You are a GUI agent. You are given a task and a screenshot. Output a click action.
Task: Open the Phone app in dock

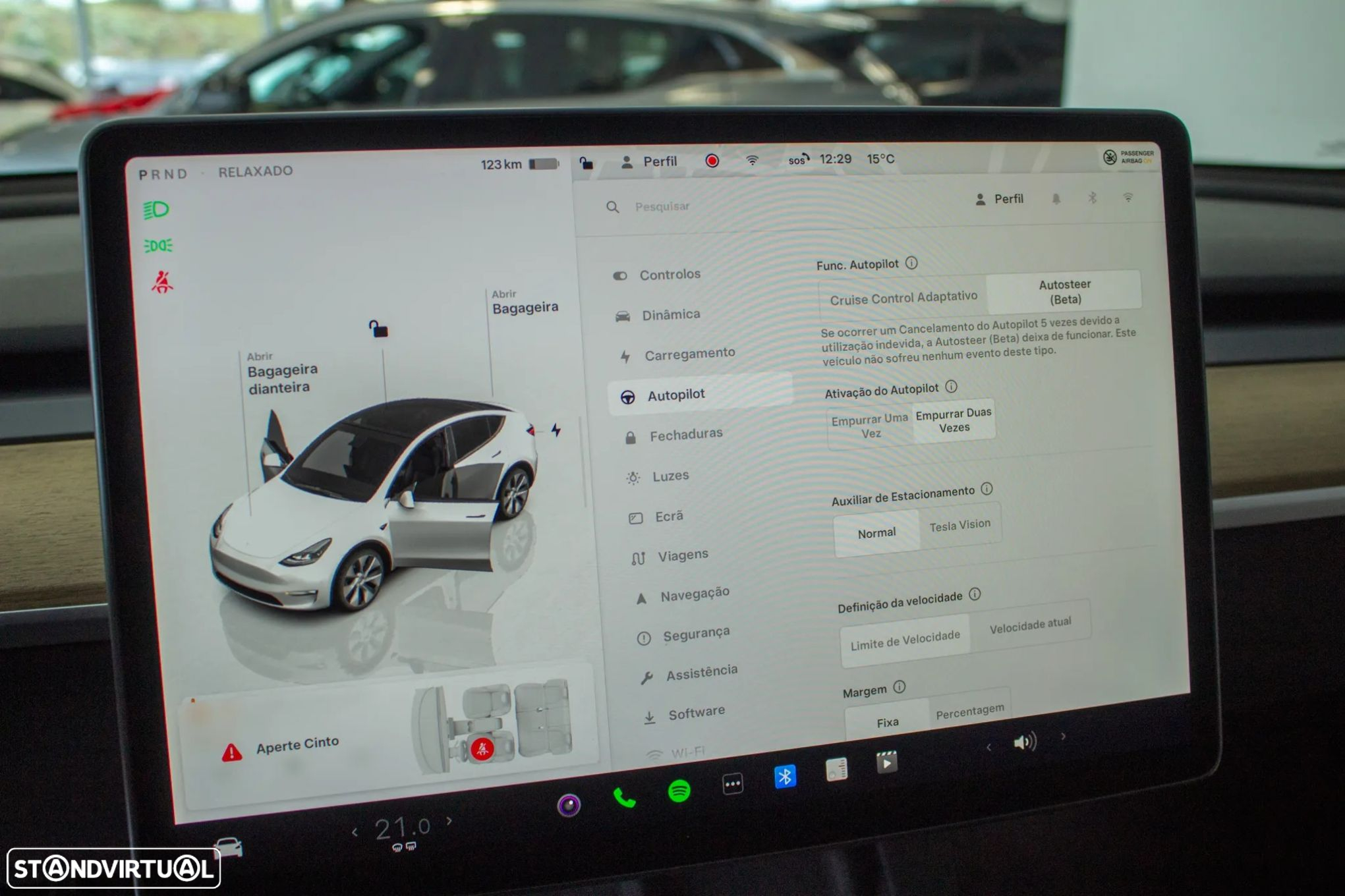pos(624,798)
